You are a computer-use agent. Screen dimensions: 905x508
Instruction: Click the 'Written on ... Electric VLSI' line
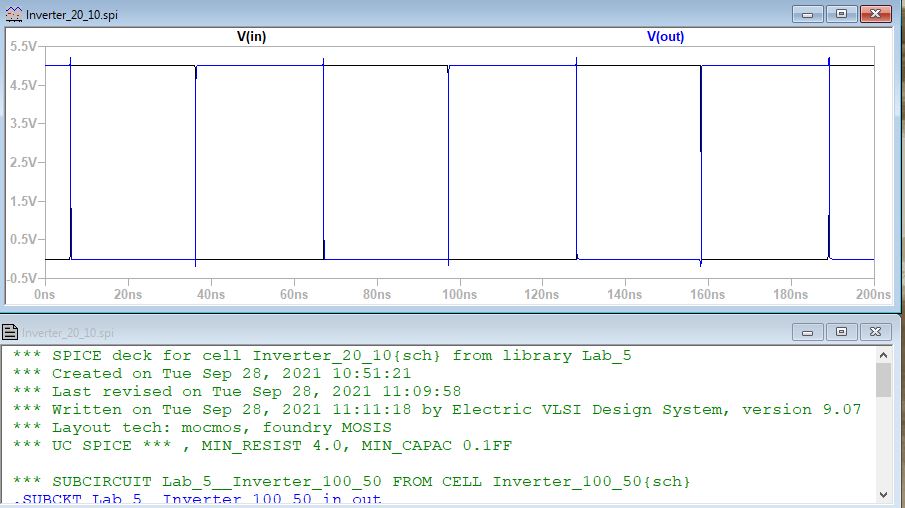point(437,409)
